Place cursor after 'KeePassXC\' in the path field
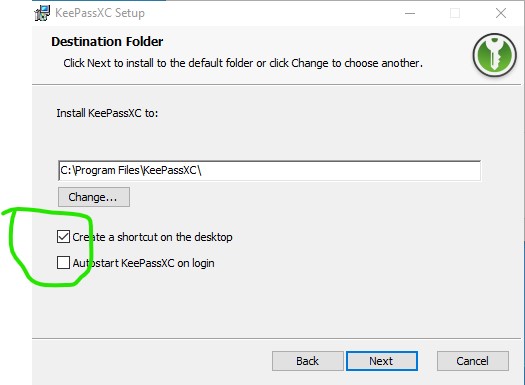525x385 pixels. click(x=203, y=170)
